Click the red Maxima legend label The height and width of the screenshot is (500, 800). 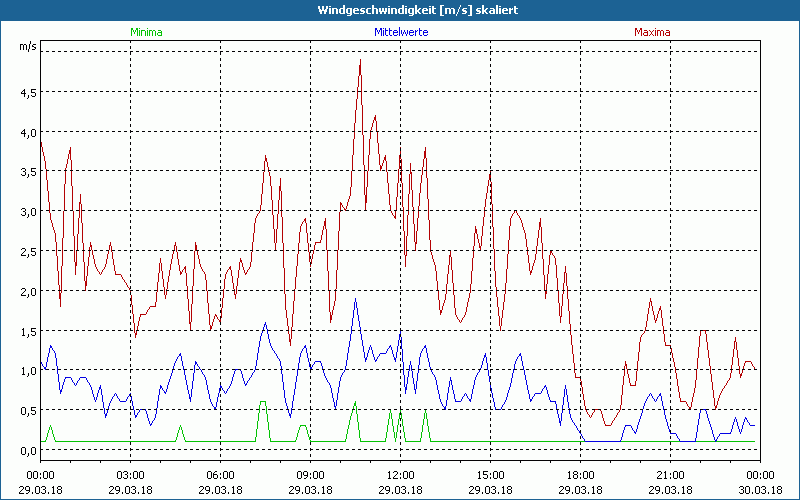(652, 32)
